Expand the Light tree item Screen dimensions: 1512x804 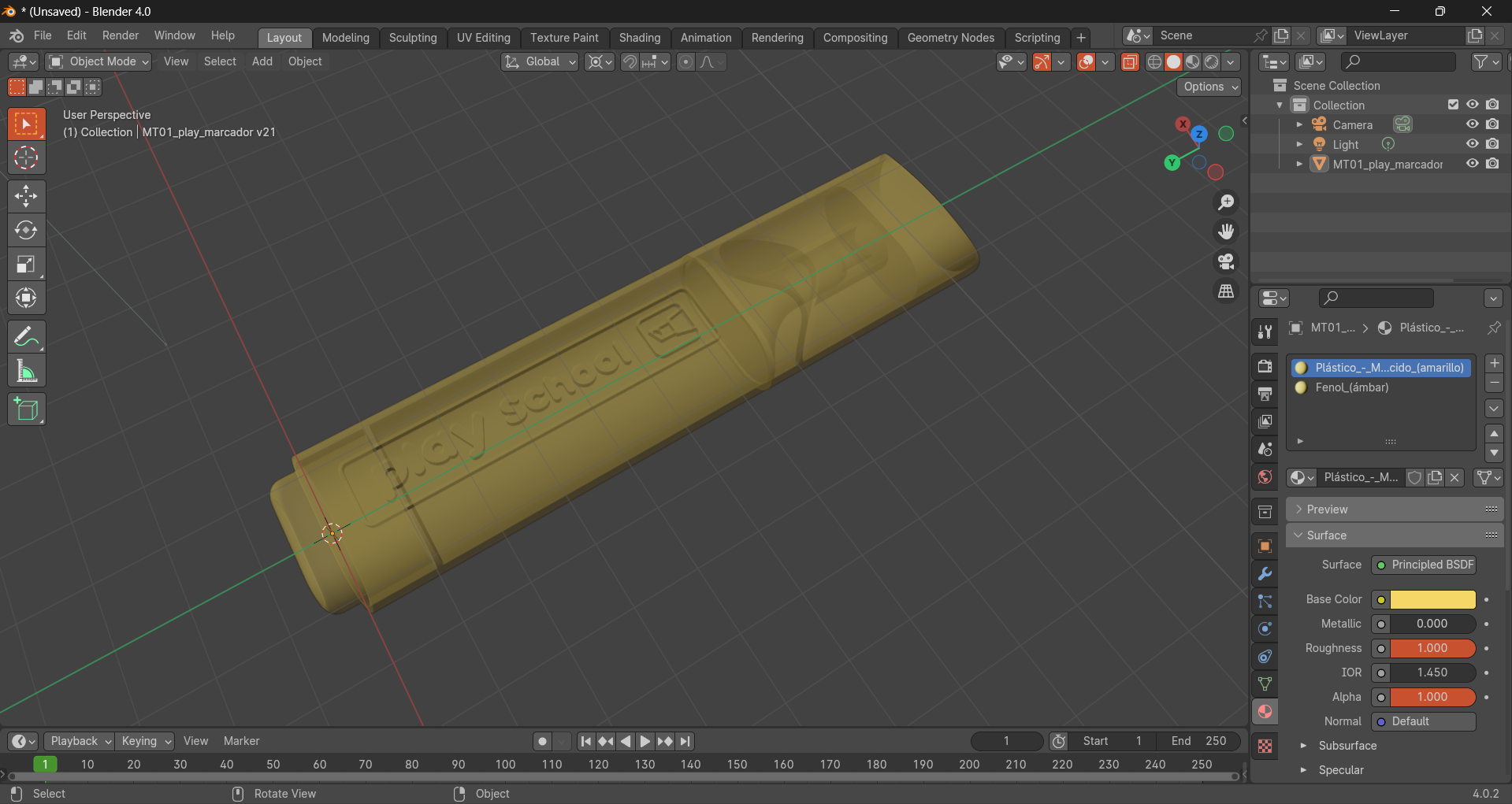pos(1299,144)
